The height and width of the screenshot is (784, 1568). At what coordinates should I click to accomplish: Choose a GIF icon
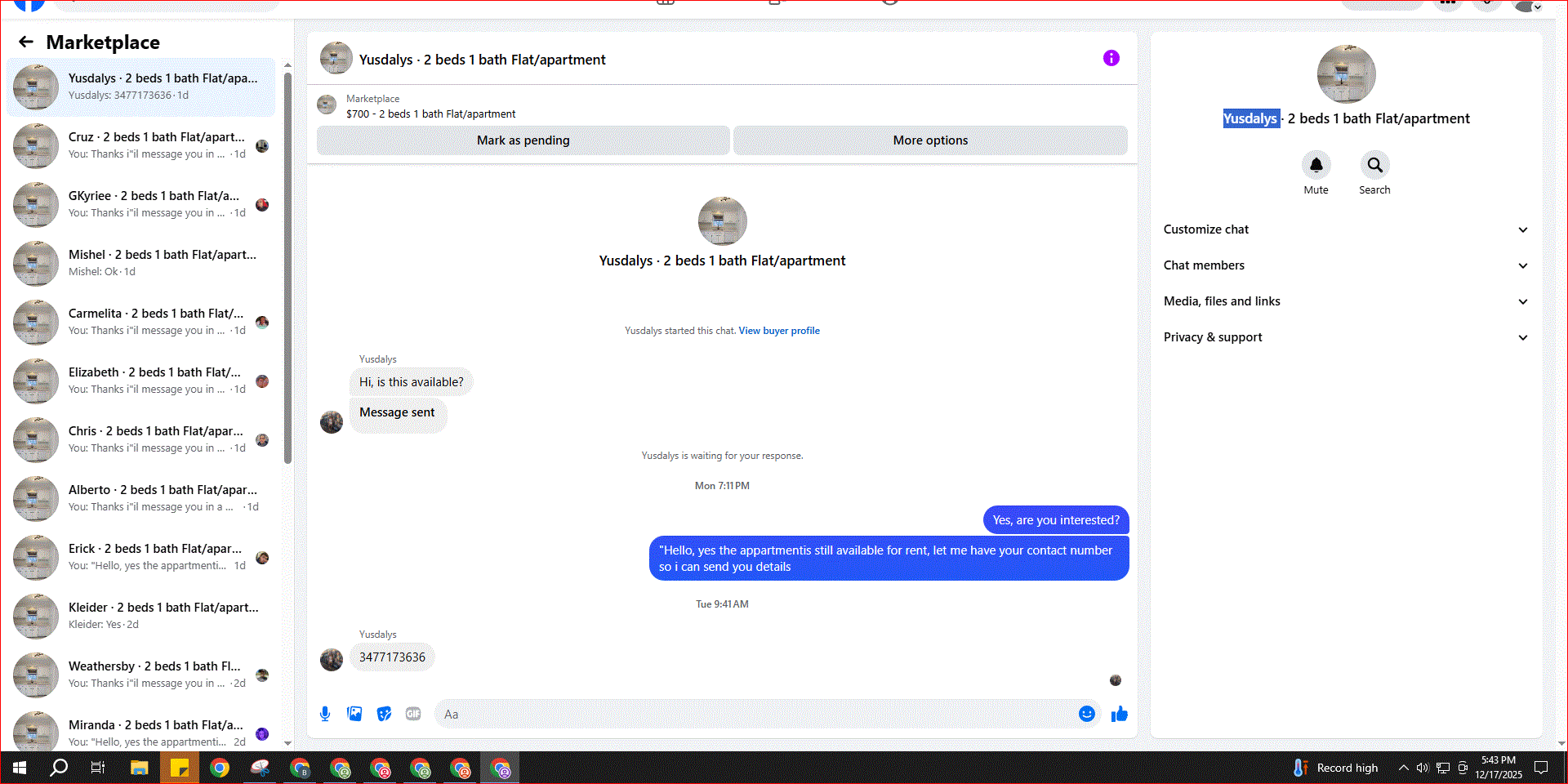coord(413,714)
